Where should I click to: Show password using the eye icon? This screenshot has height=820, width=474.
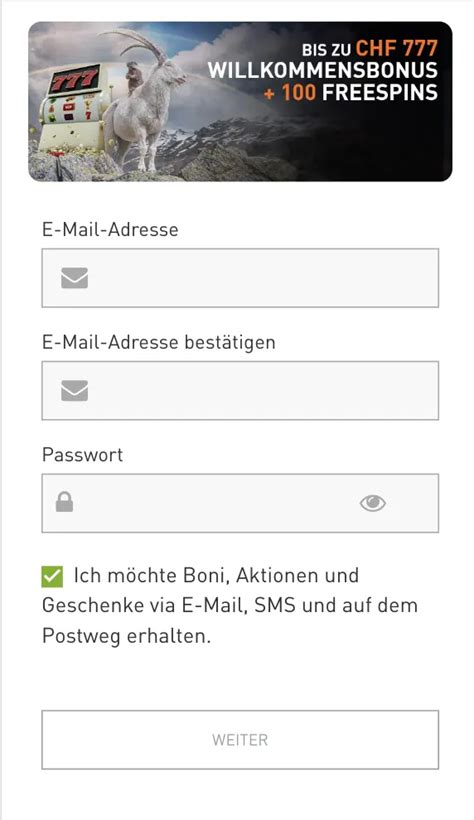click(x=373, y=503)
